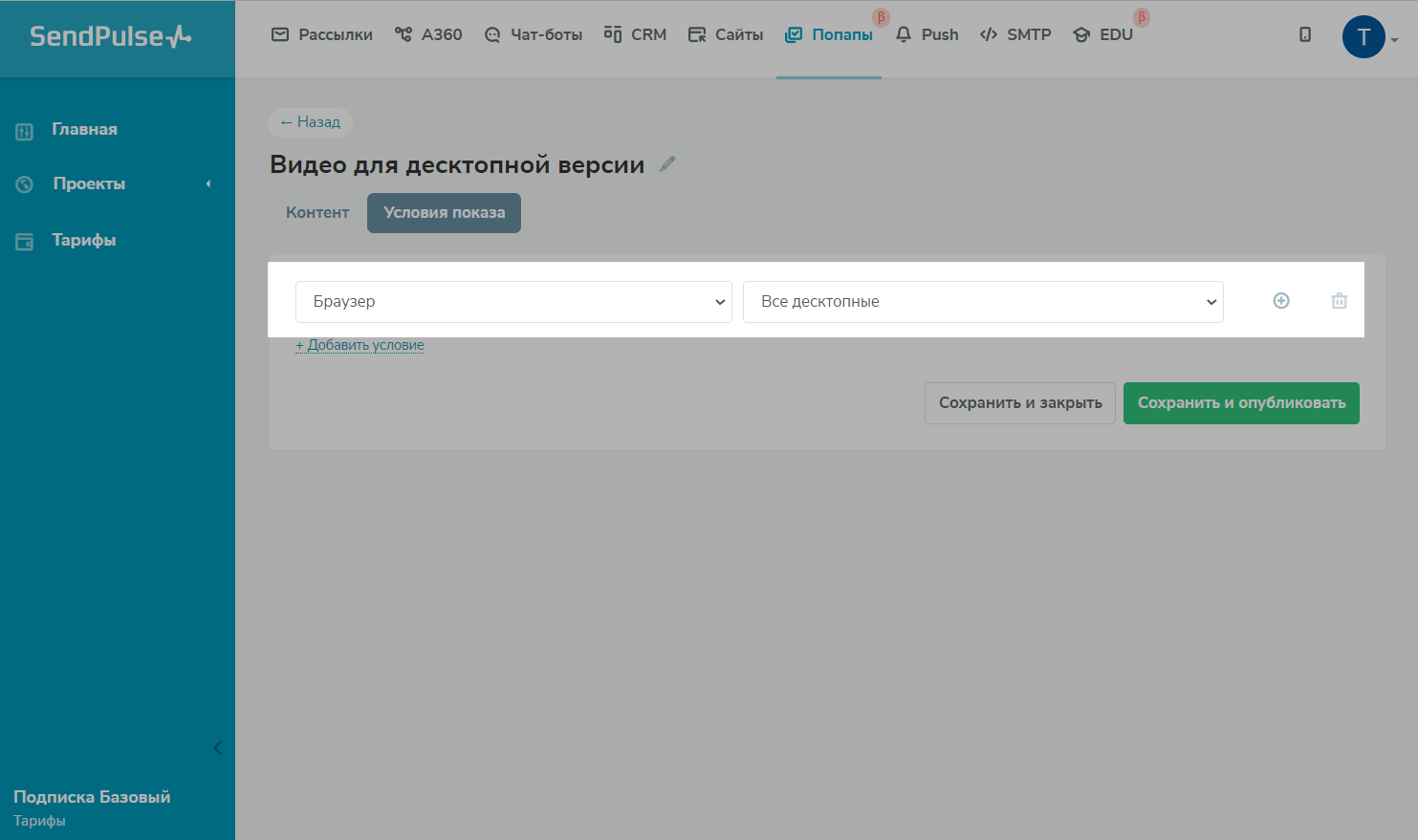Click the SendPulse logo

click(x=110, y=36)
